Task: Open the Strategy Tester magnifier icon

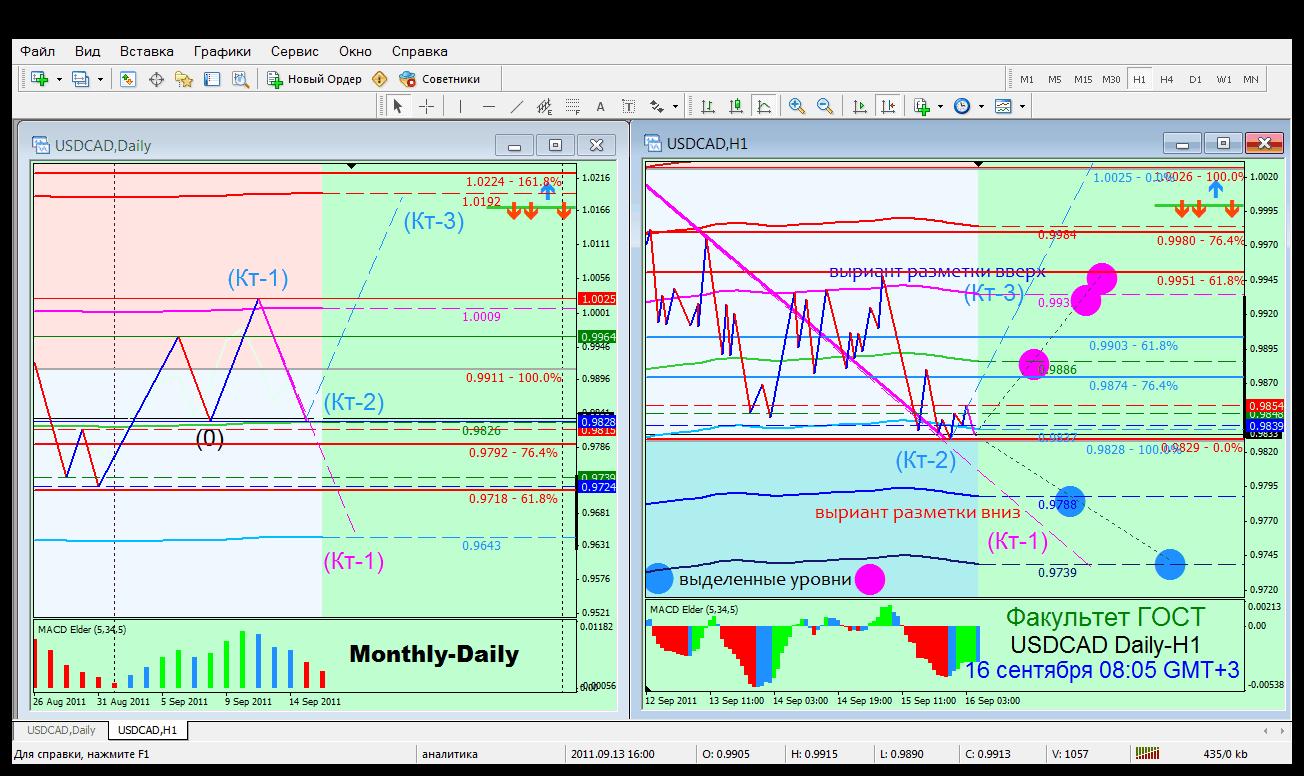Action: [x=240, y=79]
